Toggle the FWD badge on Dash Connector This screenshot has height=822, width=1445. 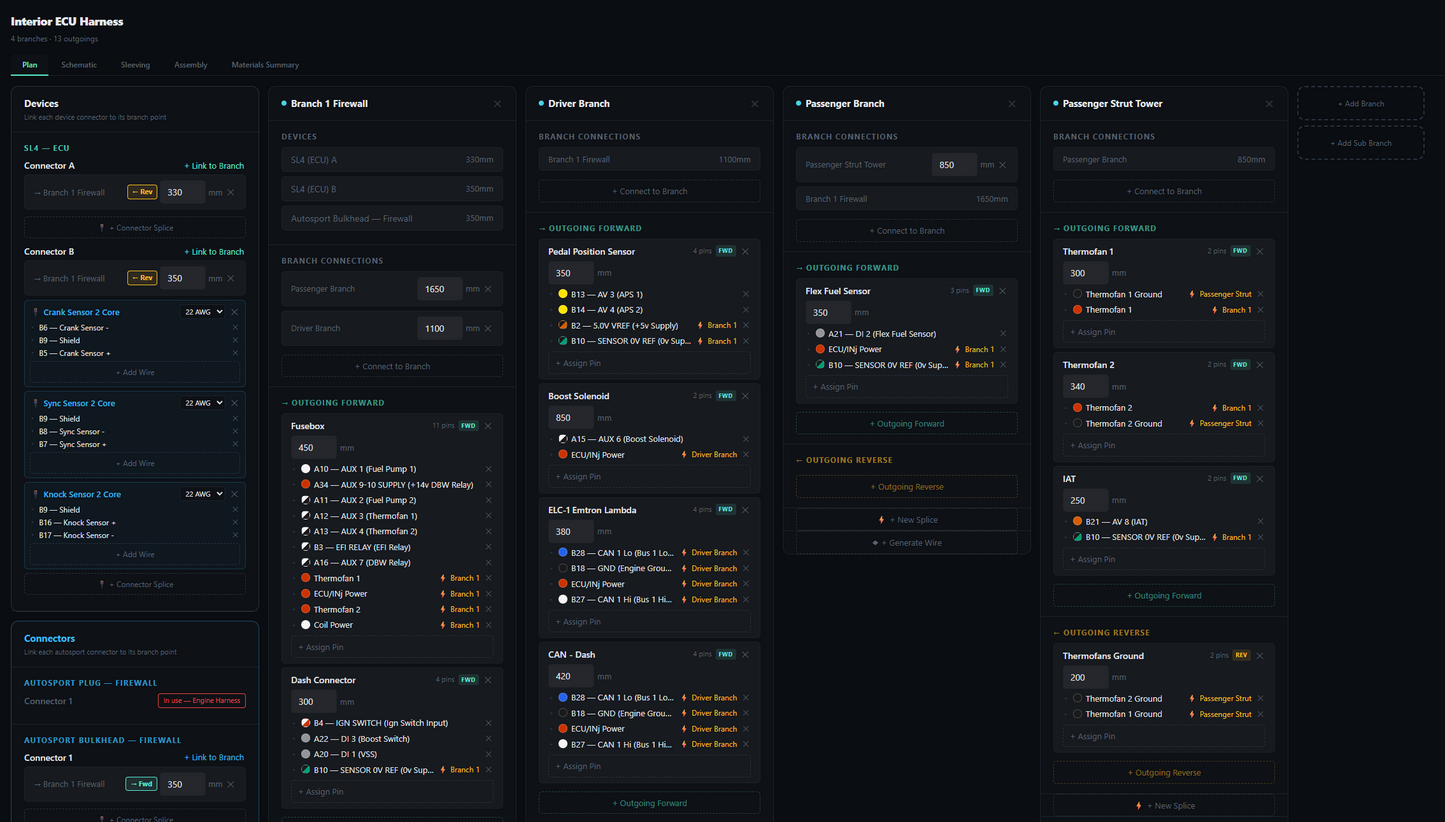coord(468,680)
